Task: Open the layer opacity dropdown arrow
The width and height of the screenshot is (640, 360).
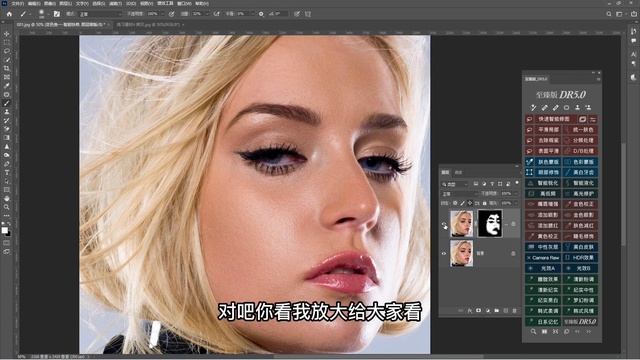Action: [x=516, y=193]
